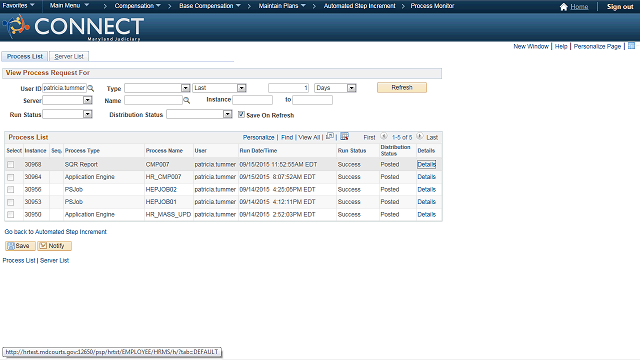The height and width of the screenshot is (360, 640).
Task: Click the Notify button
Action: point(54,246)
